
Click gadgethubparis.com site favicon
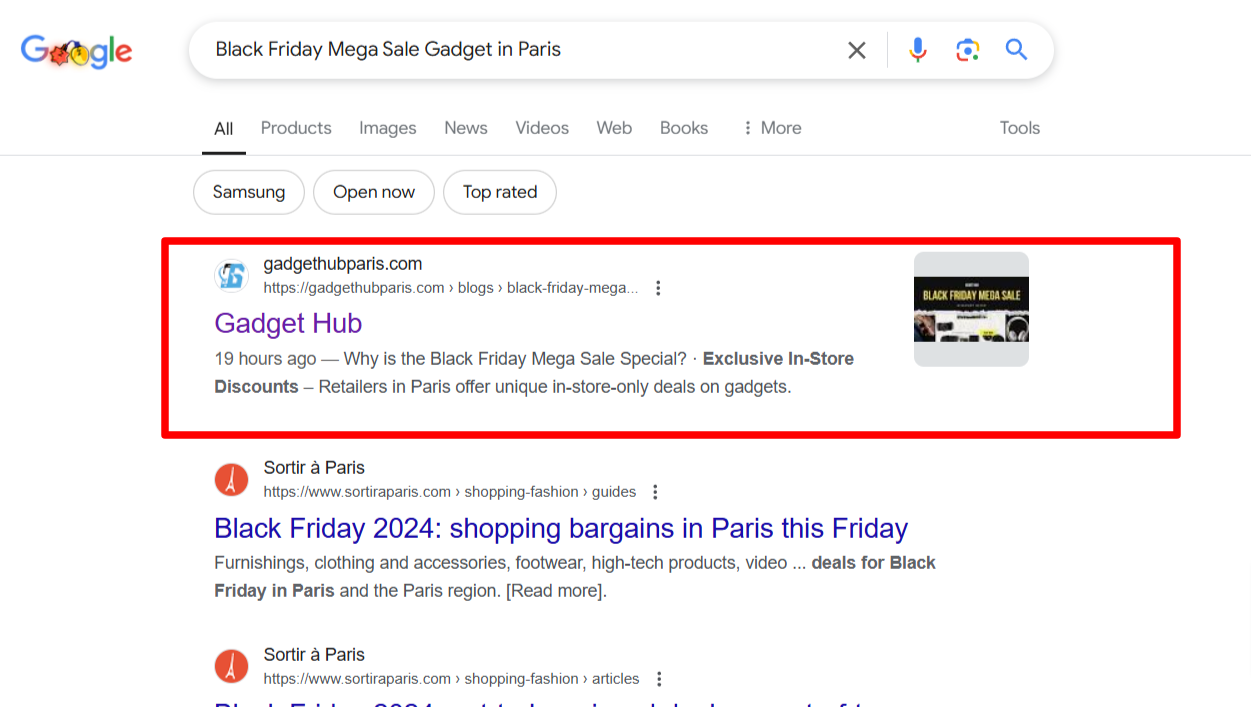pyautogui.click(x=231, y=276)
